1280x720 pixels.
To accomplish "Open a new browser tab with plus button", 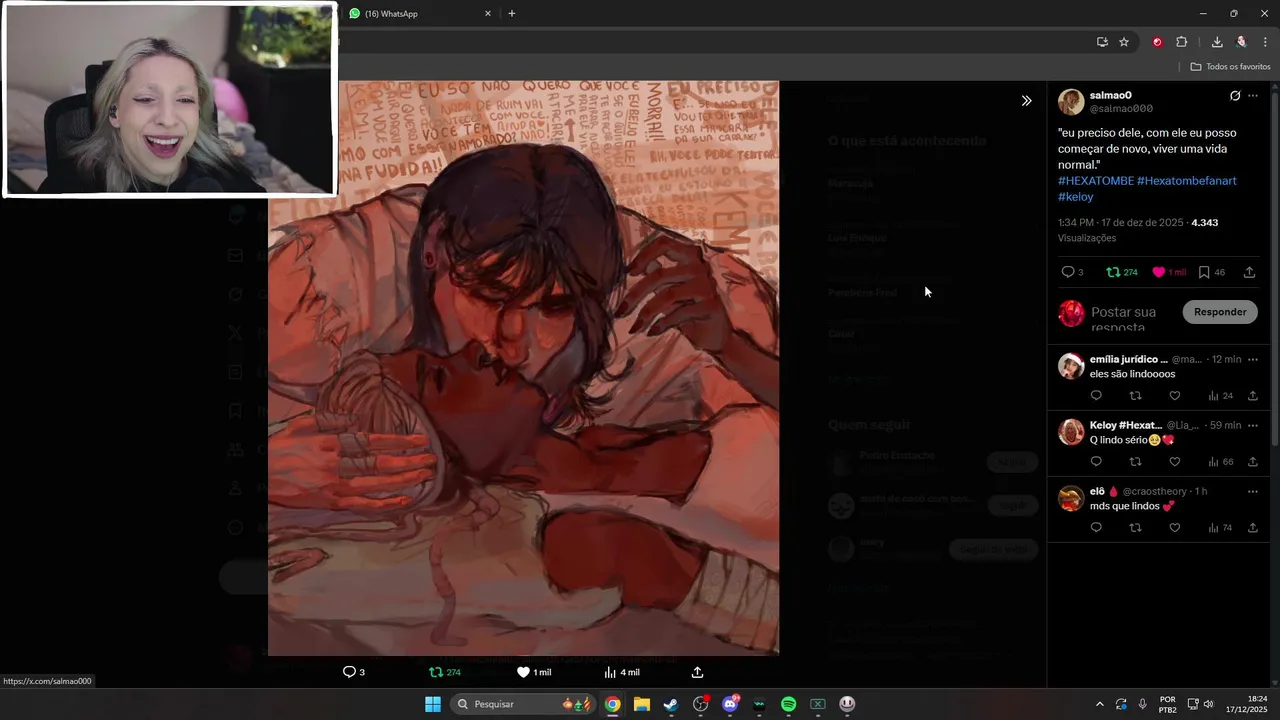I will 512,14.
